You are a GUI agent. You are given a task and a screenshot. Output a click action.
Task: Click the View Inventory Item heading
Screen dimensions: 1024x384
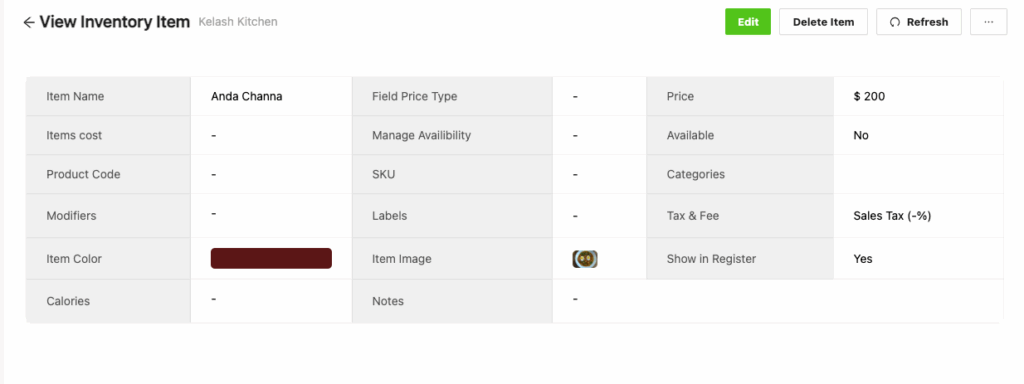pyautogui.click(x=114, y=22)
